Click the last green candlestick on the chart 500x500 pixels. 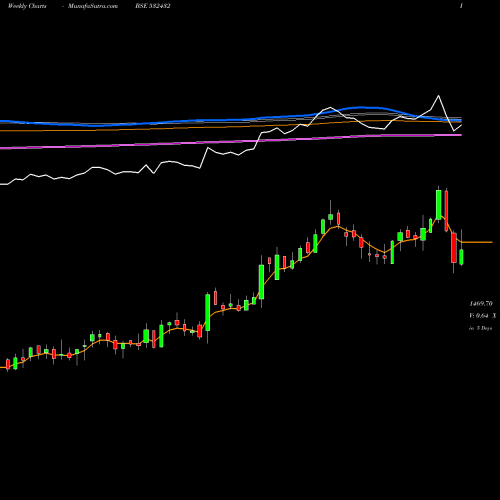[x=462, y=257]
